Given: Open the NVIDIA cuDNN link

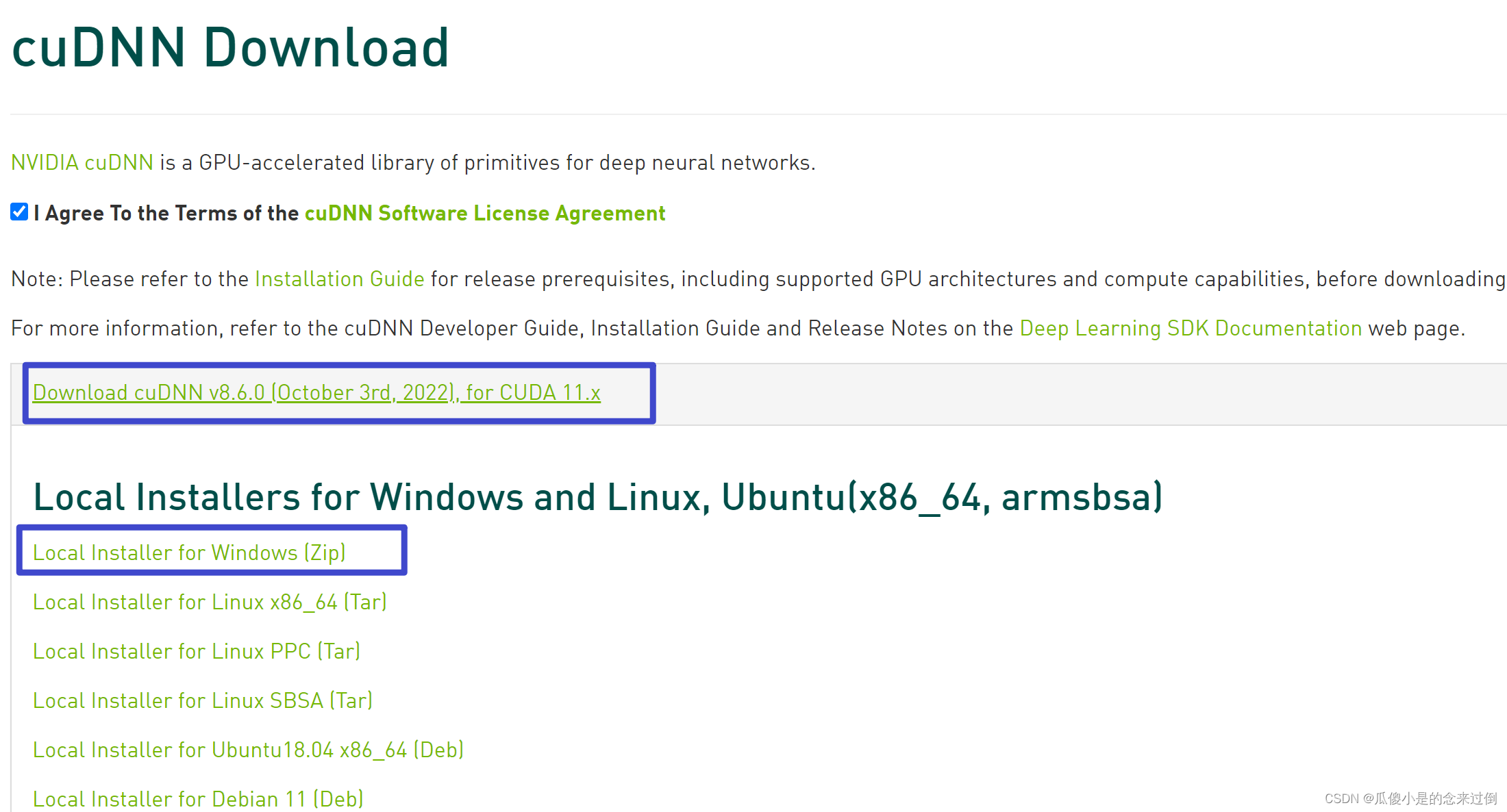Looking at the screenshot, I should pos(81,162).
